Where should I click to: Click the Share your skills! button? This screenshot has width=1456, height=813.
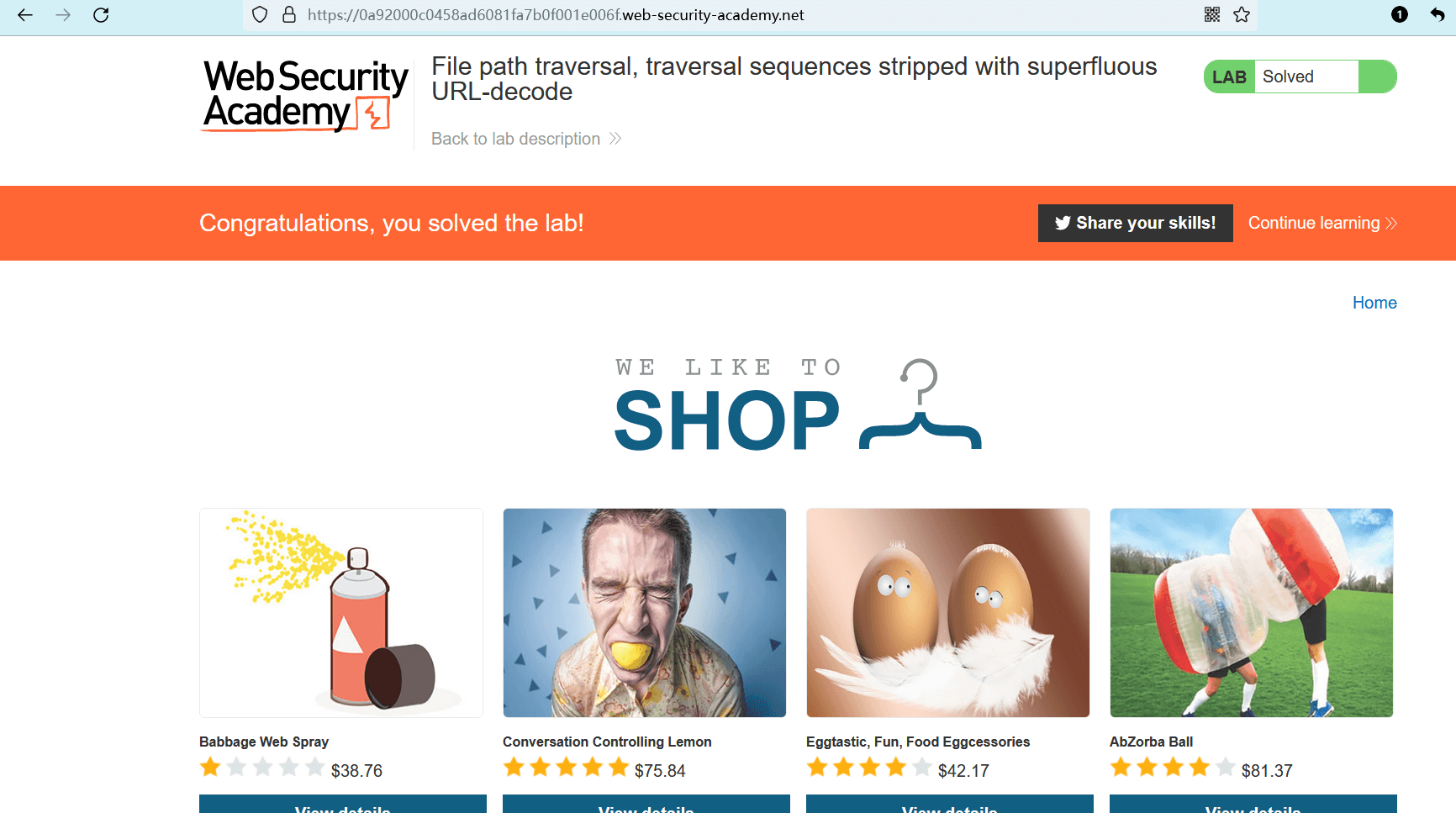(x=1135, y=223)
